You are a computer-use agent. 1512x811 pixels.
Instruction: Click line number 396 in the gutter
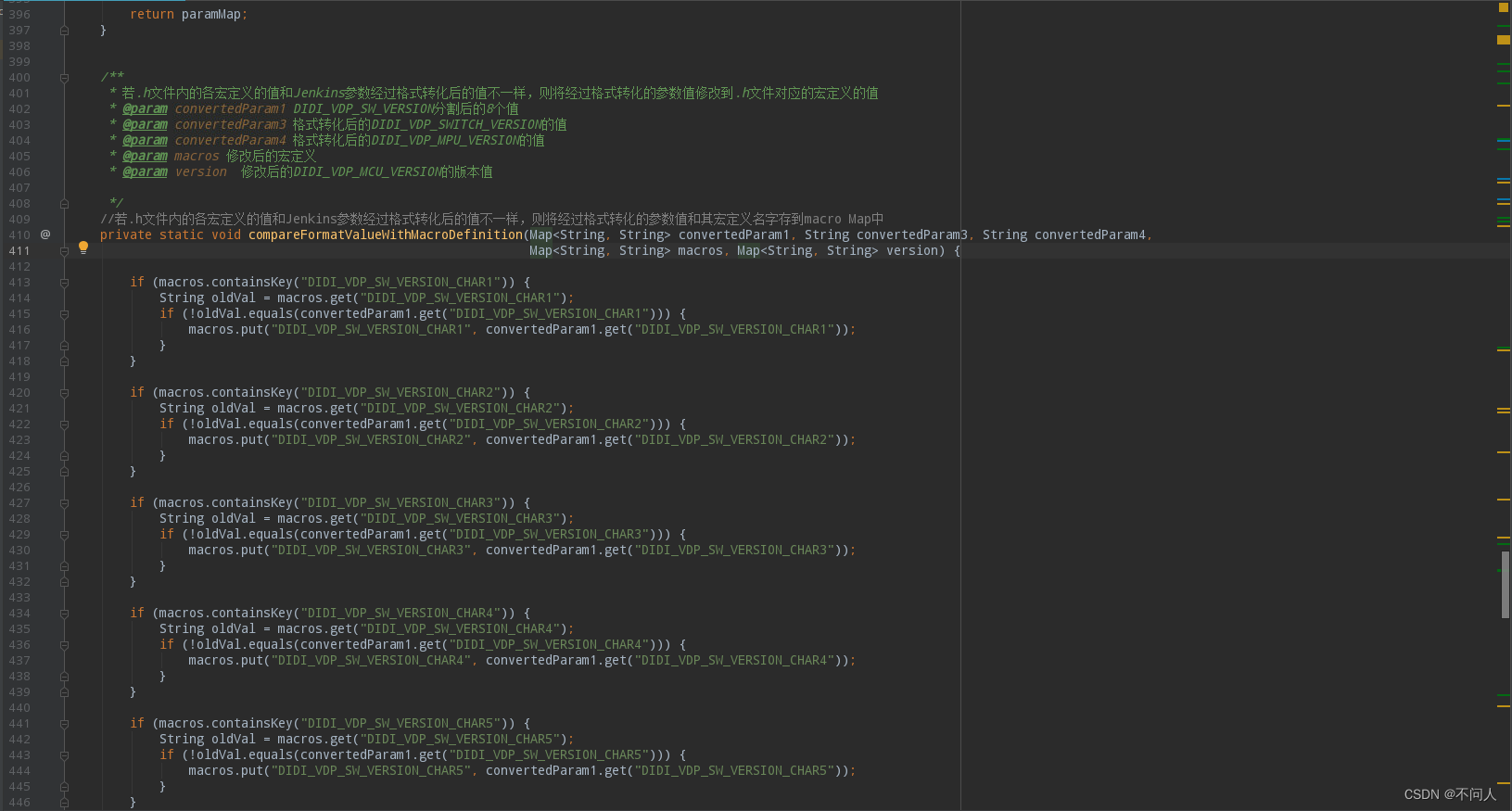pos(19,14)
